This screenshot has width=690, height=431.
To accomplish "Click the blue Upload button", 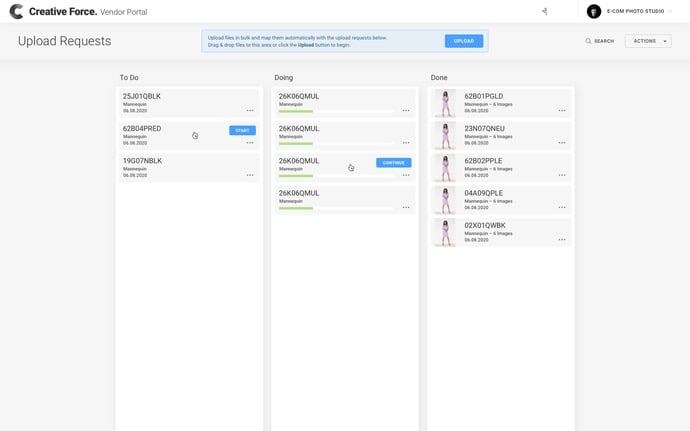I will [x=464, y=41].
